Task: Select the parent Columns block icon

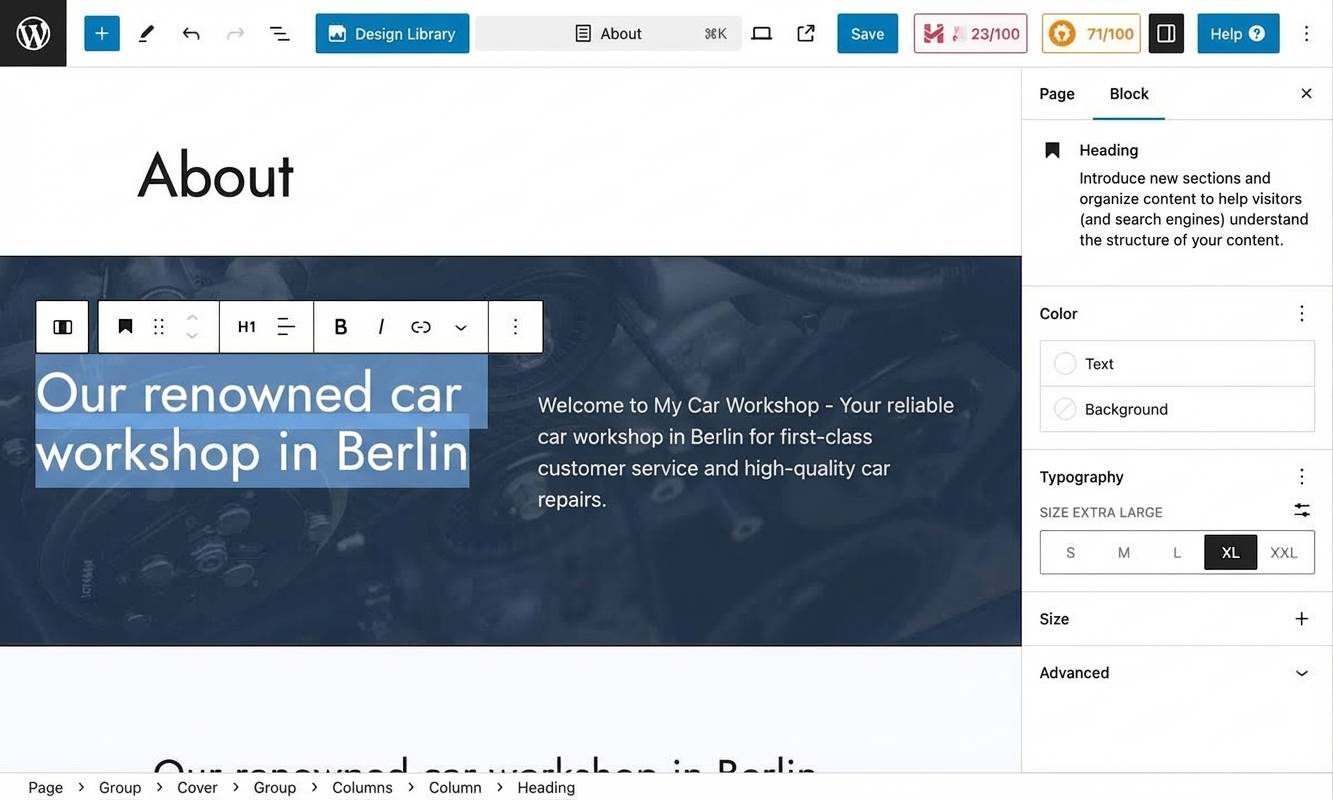Action: click(x=62, y=327)
